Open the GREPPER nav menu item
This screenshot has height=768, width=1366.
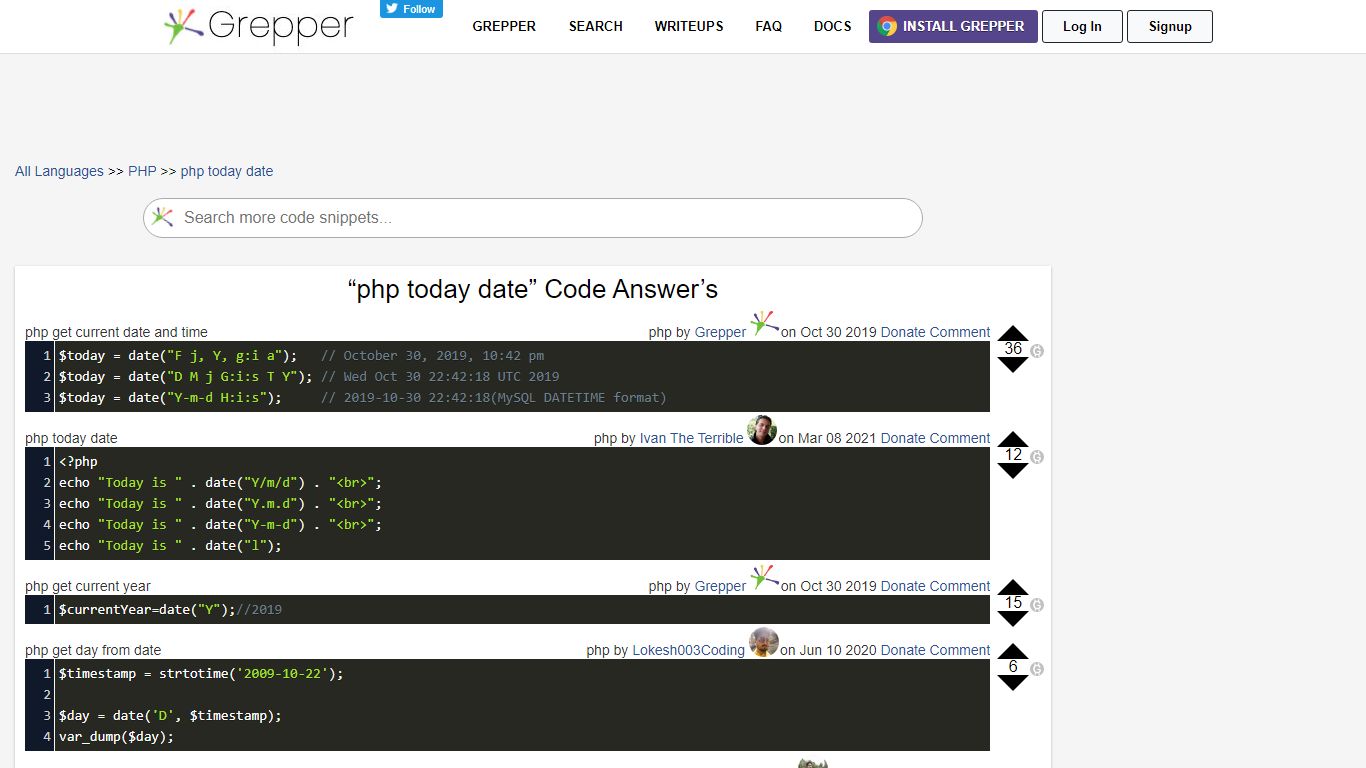504,26
